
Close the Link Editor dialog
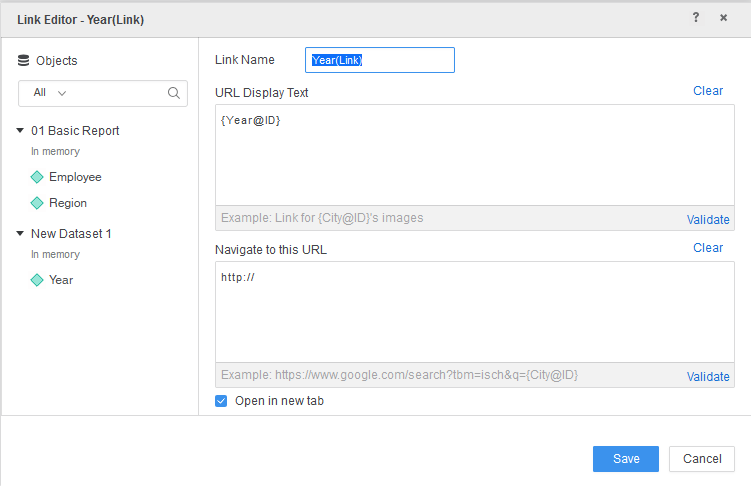click(x=723, y=17)
